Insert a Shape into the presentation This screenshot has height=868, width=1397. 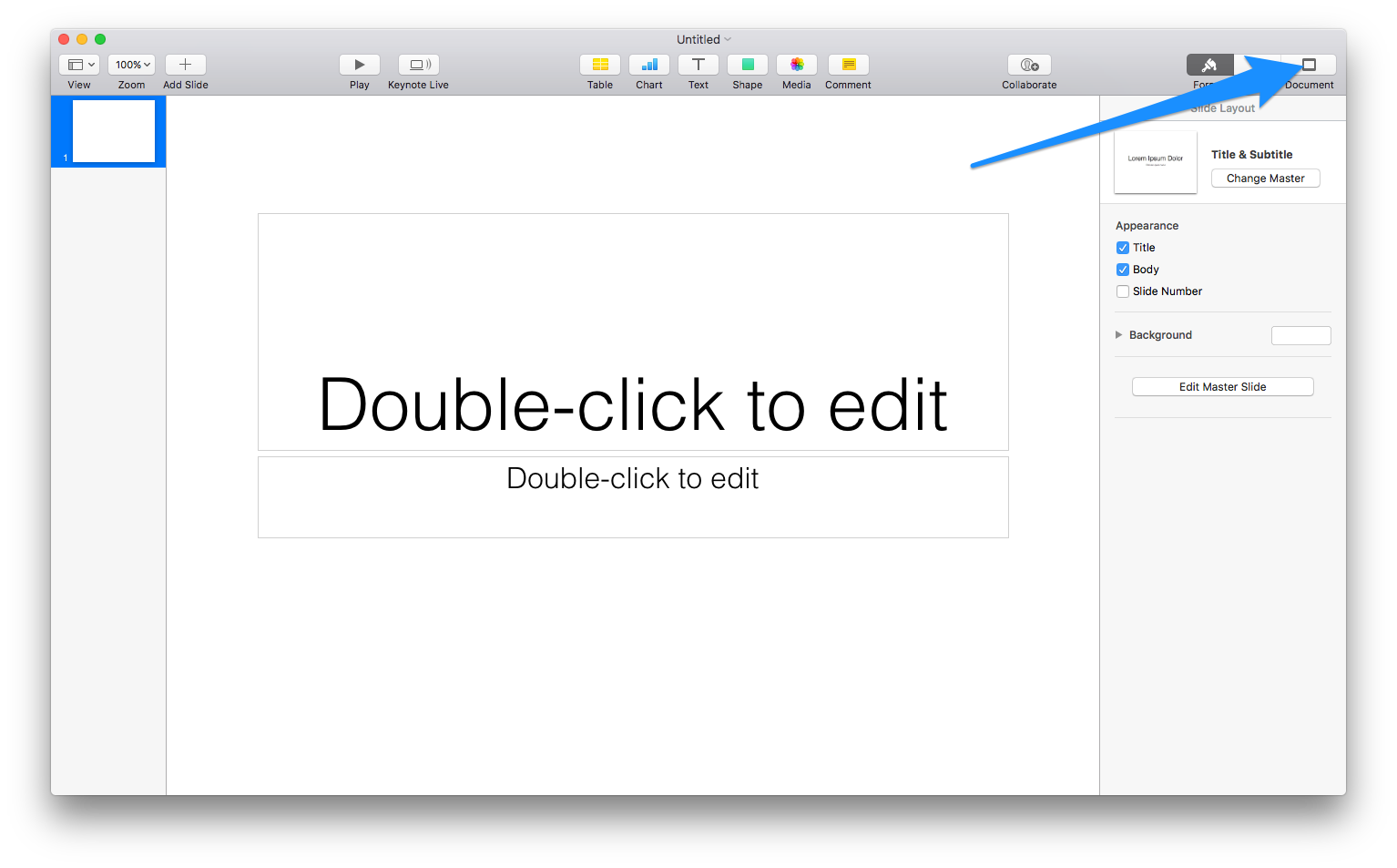[747, 65]
